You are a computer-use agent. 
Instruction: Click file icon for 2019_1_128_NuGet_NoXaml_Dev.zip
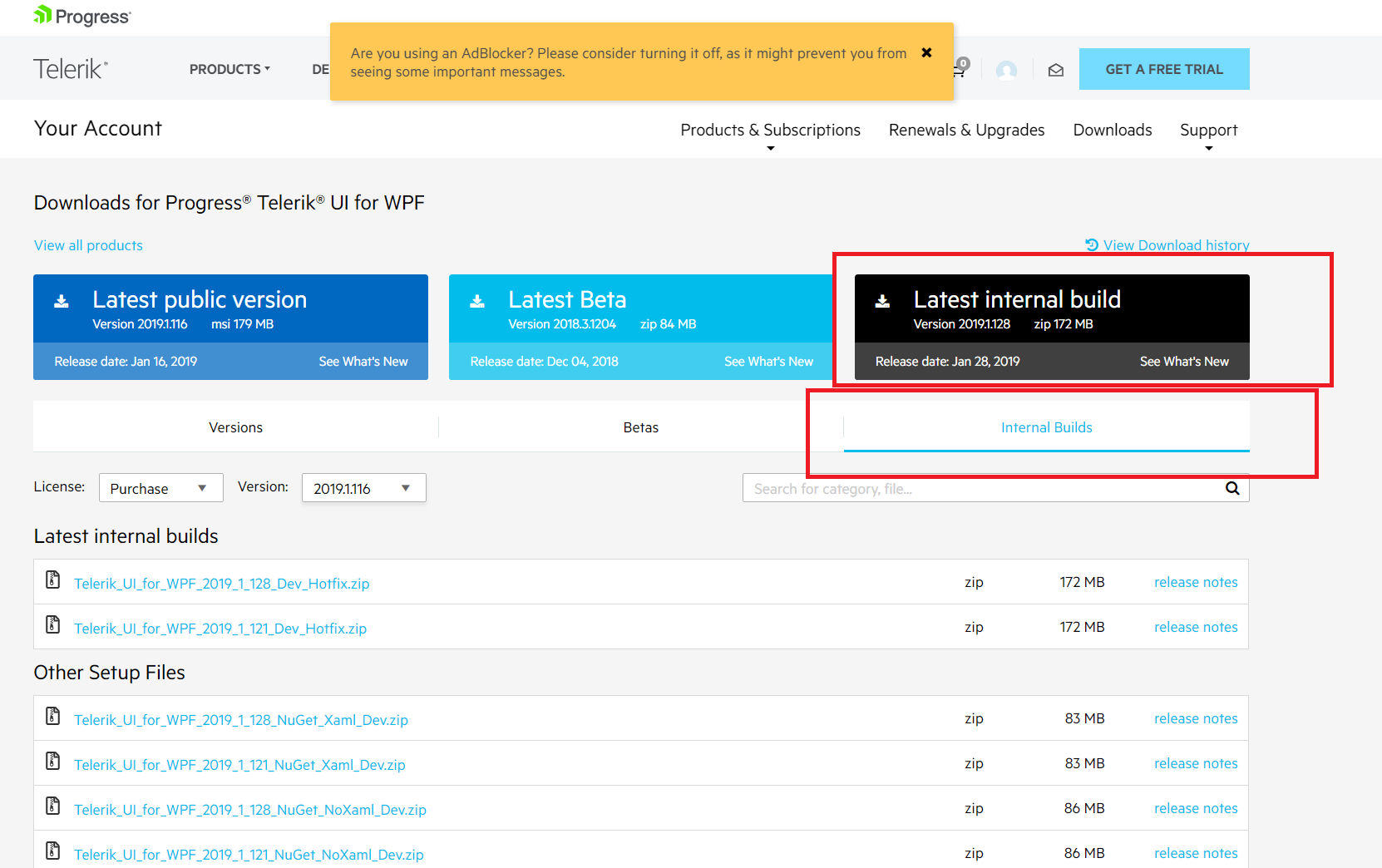pos(53,806)
